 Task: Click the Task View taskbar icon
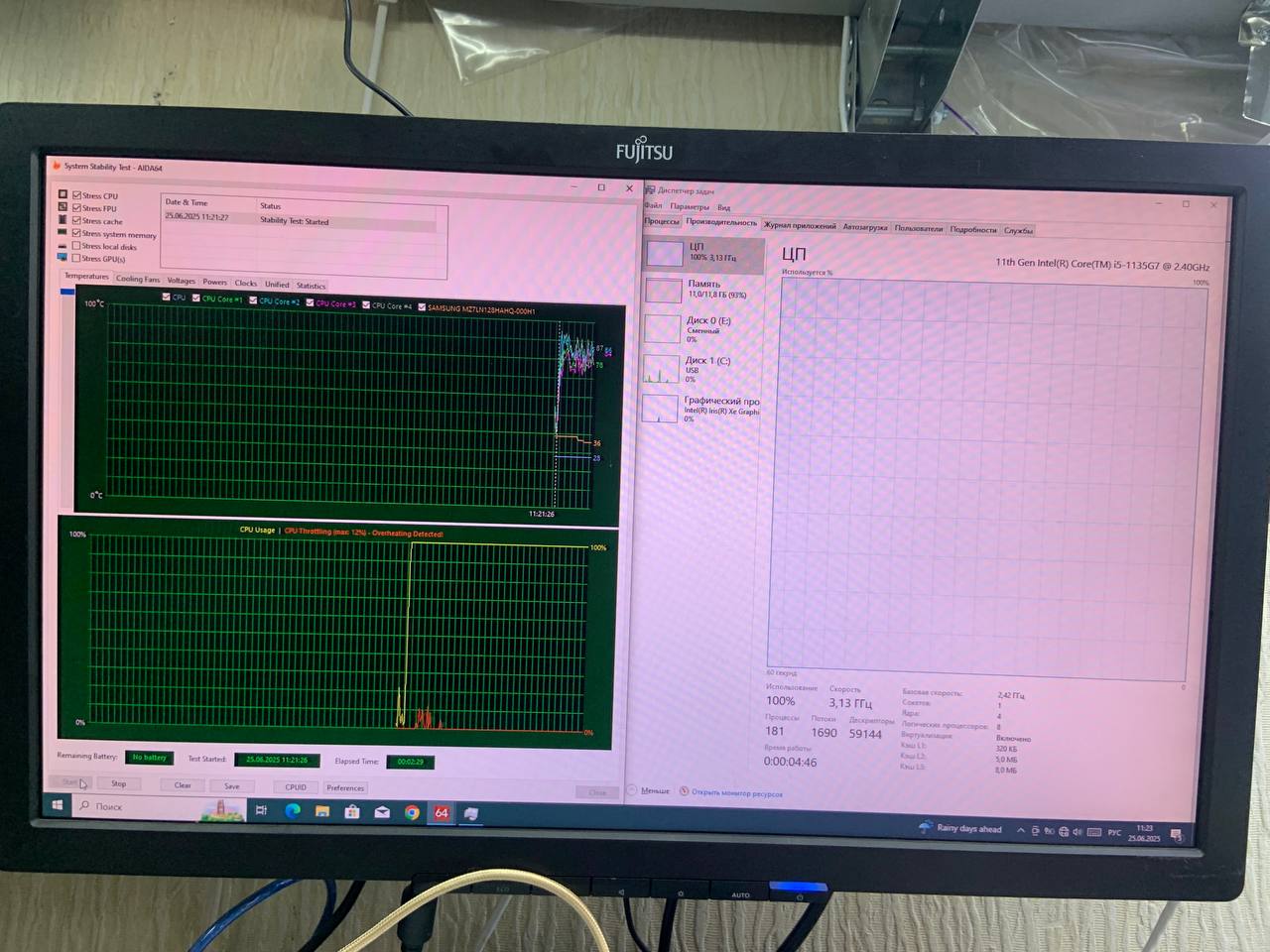(x=262, y=810)
